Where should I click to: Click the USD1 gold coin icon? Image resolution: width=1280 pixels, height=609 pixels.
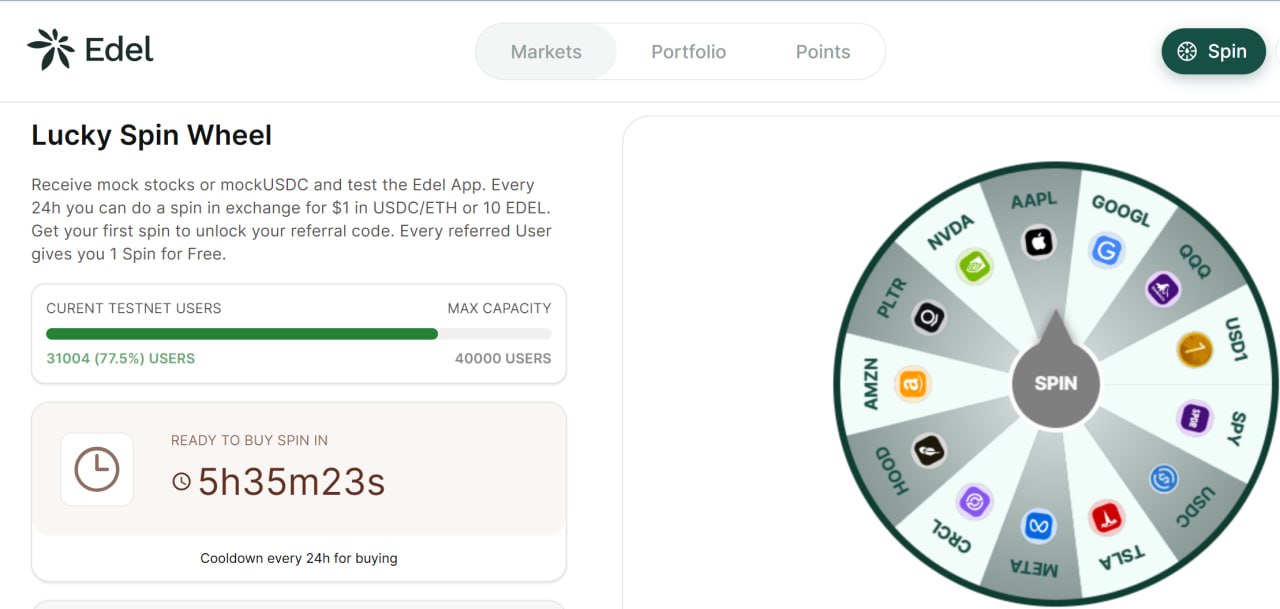(x=1194, y=350)
